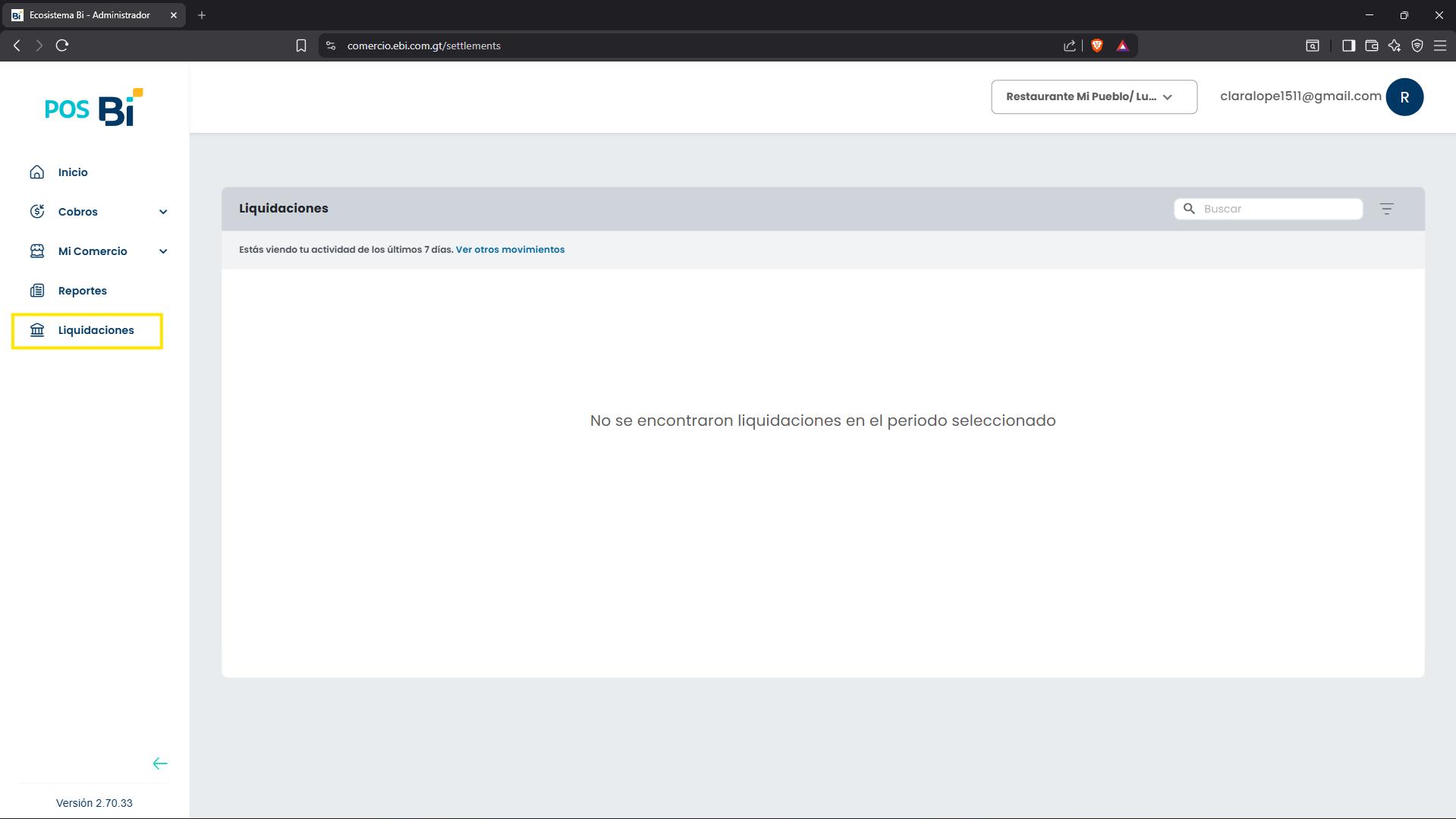View site information icon in address bar

point(331,46)
